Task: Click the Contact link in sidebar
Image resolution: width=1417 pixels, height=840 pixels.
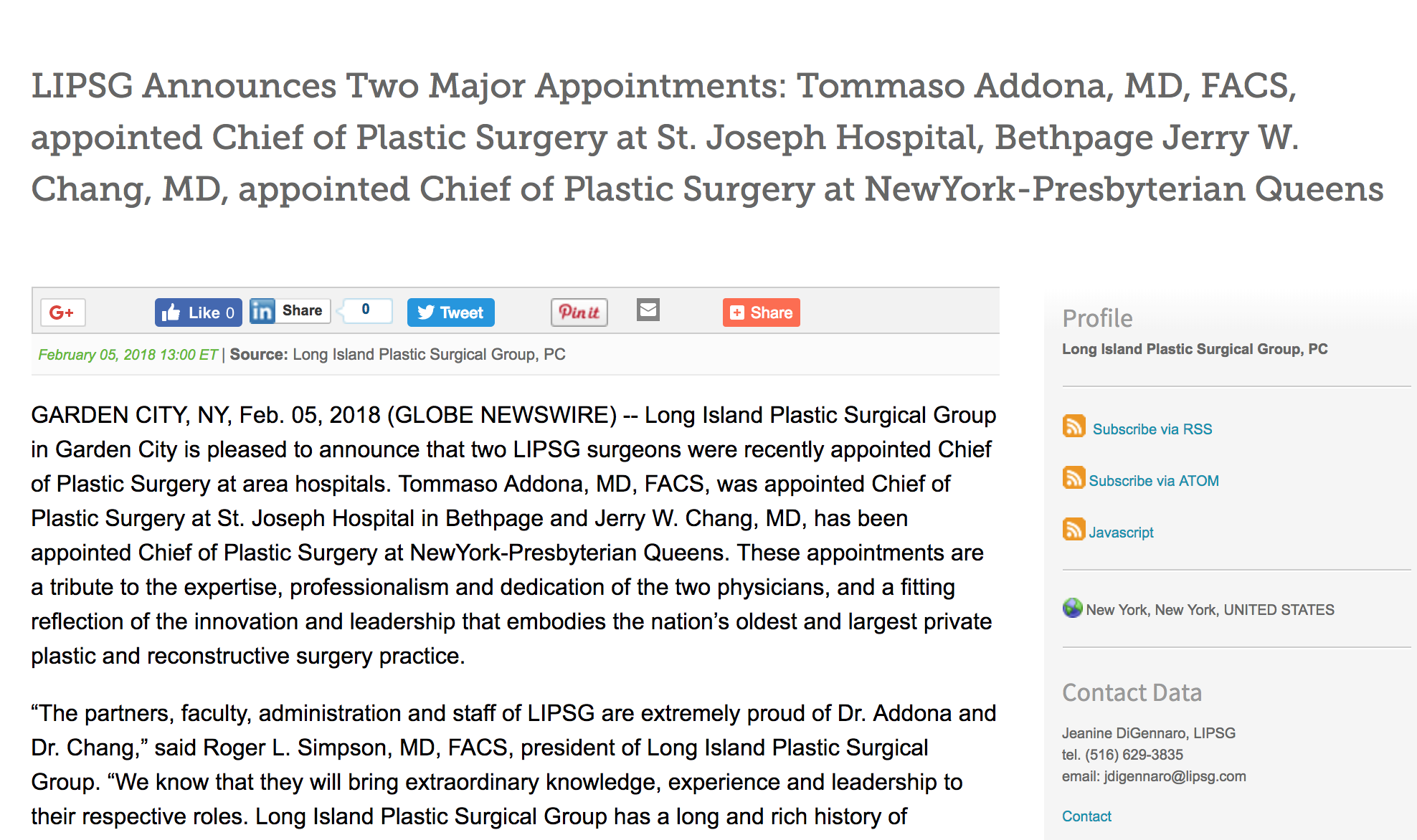Action: click(1086, 816)
